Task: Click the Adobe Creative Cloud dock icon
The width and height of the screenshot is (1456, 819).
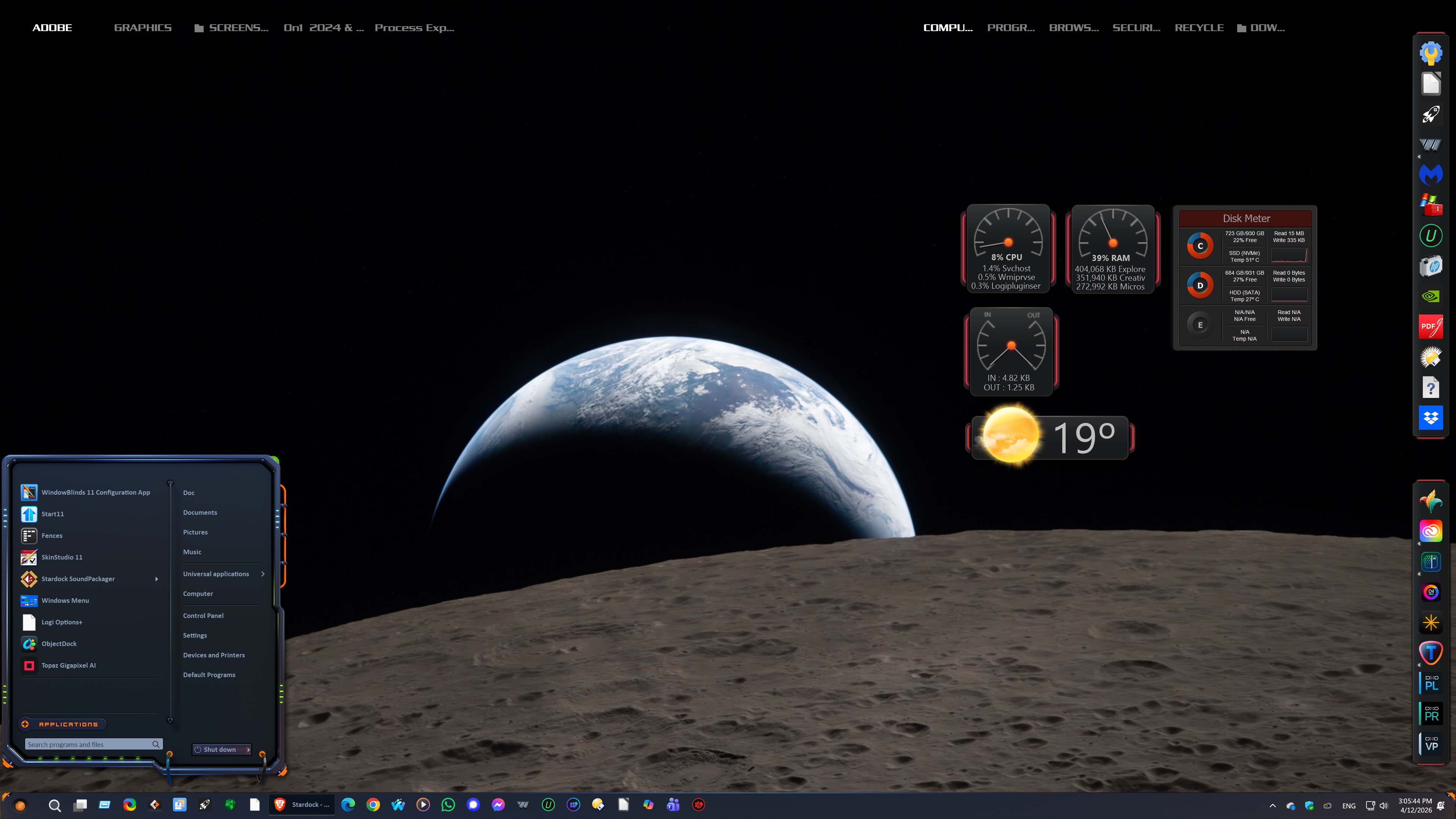Action: pos(1431,531)
